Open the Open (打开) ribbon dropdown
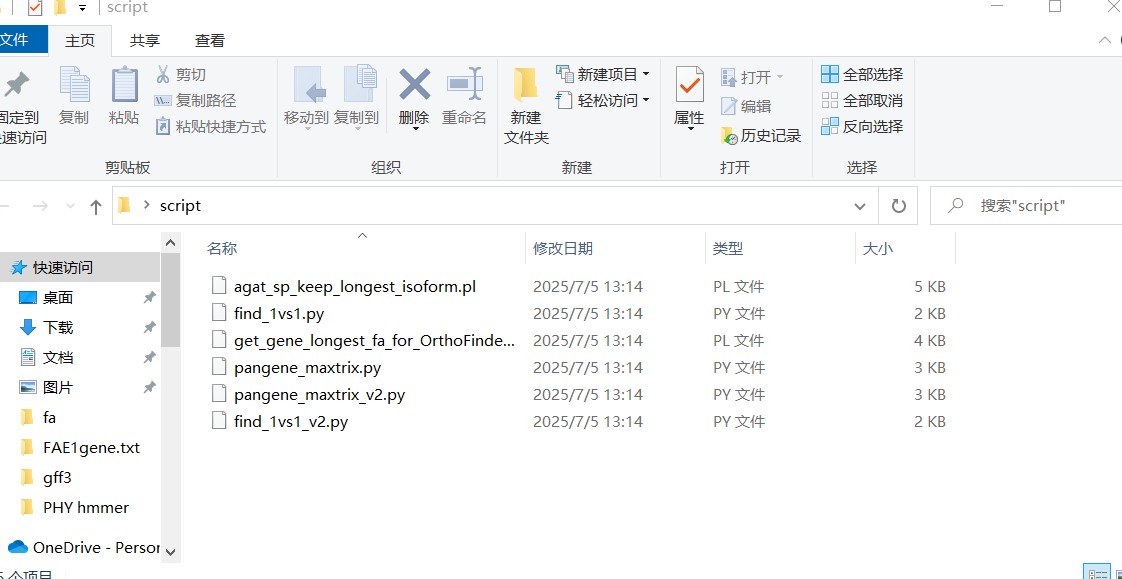Screen dimensions: 1122x579 752,77
